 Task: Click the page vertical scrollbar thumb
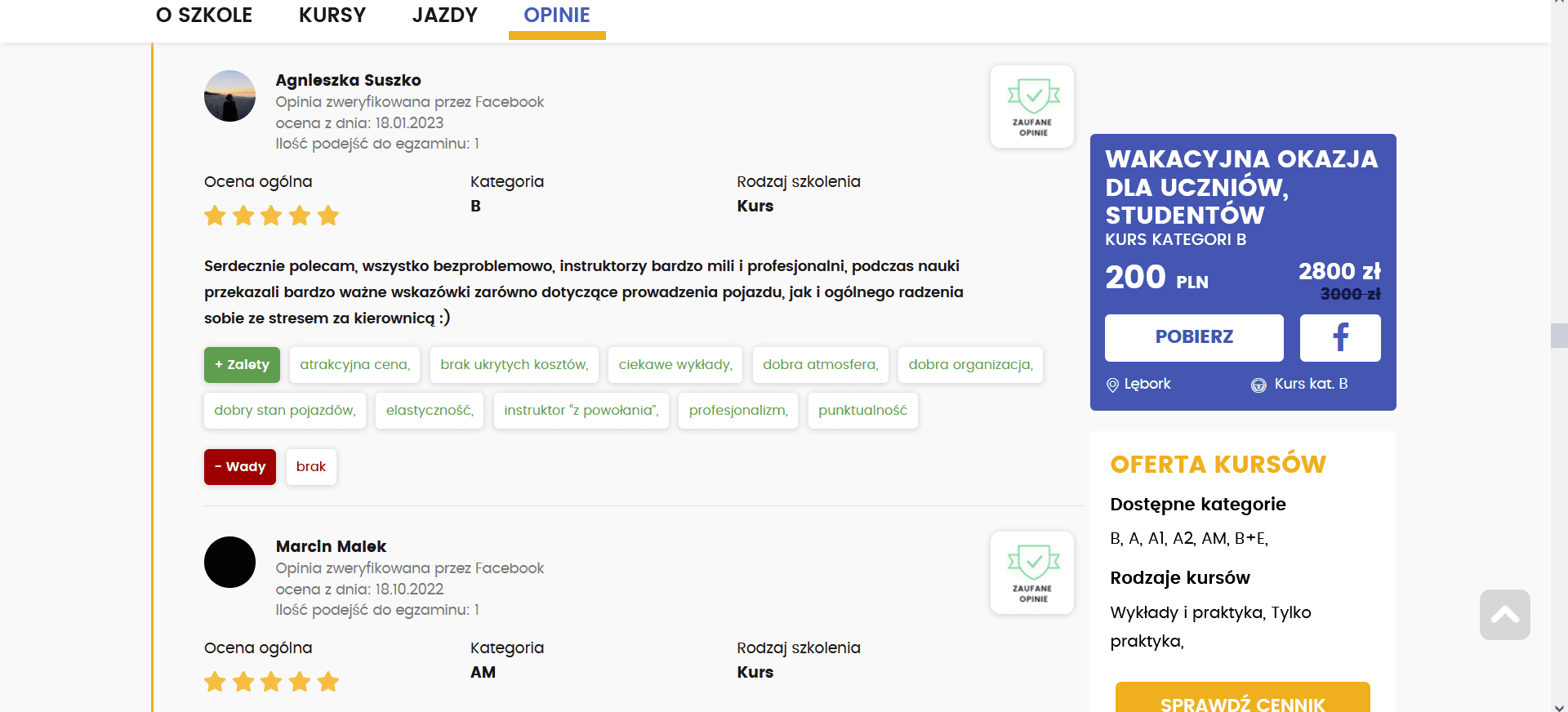(x=1559, y=336)
